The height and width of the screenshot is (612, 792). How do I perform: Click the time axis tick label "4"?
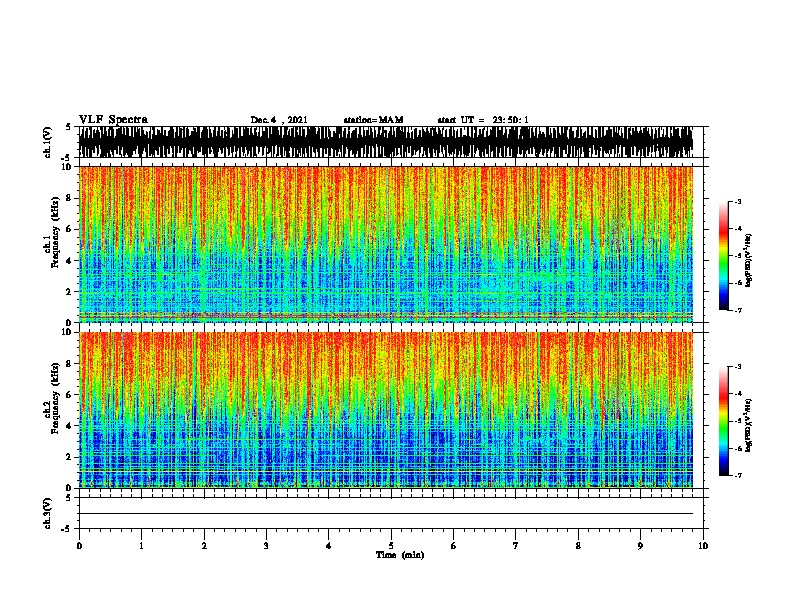click(329, 546)
